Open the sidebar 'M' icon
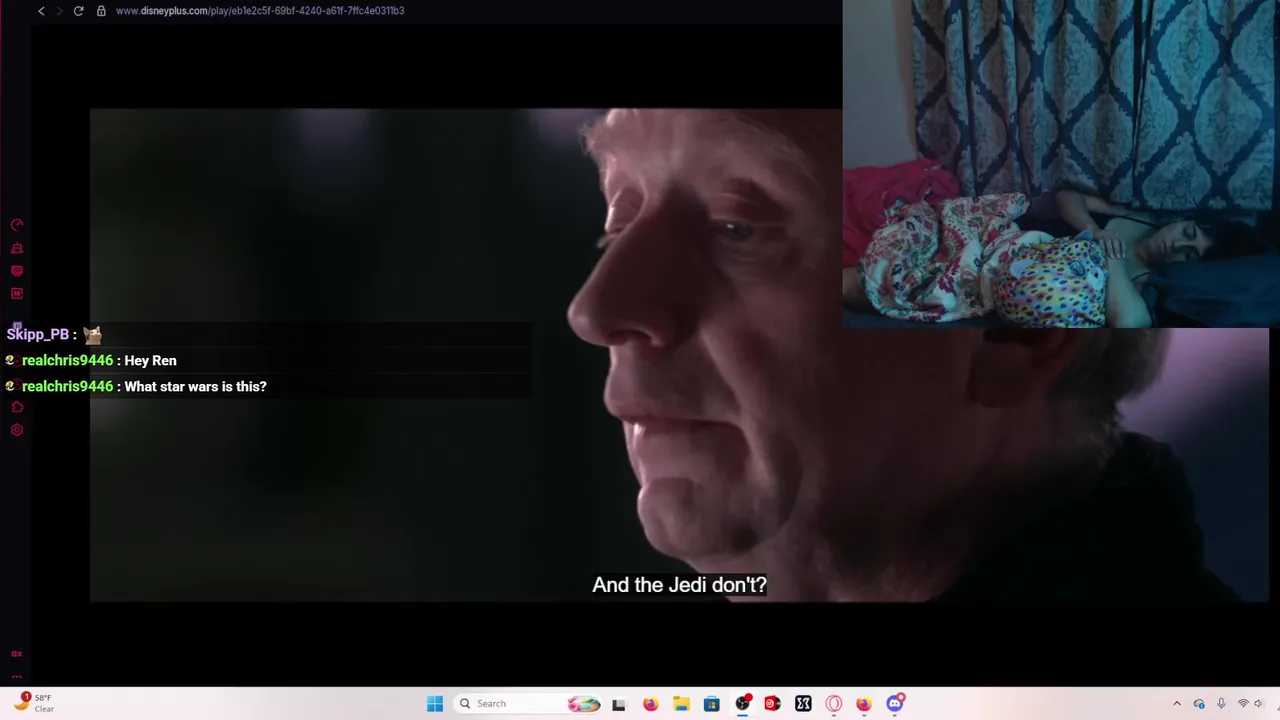 click(16, 293)
